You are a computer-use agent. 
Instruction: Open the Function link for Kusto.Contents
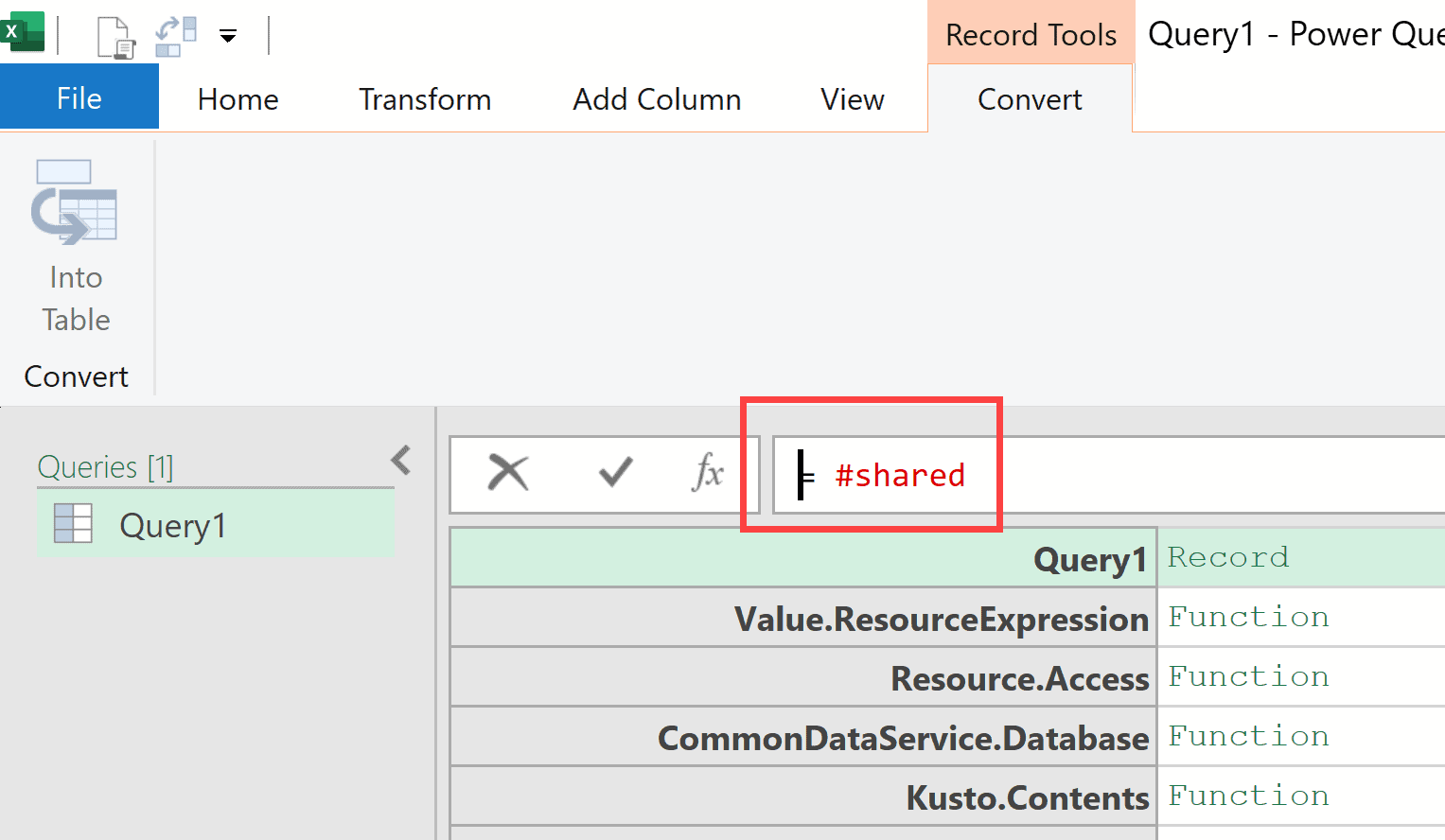pyautogui.click(x=1248, y=796)
